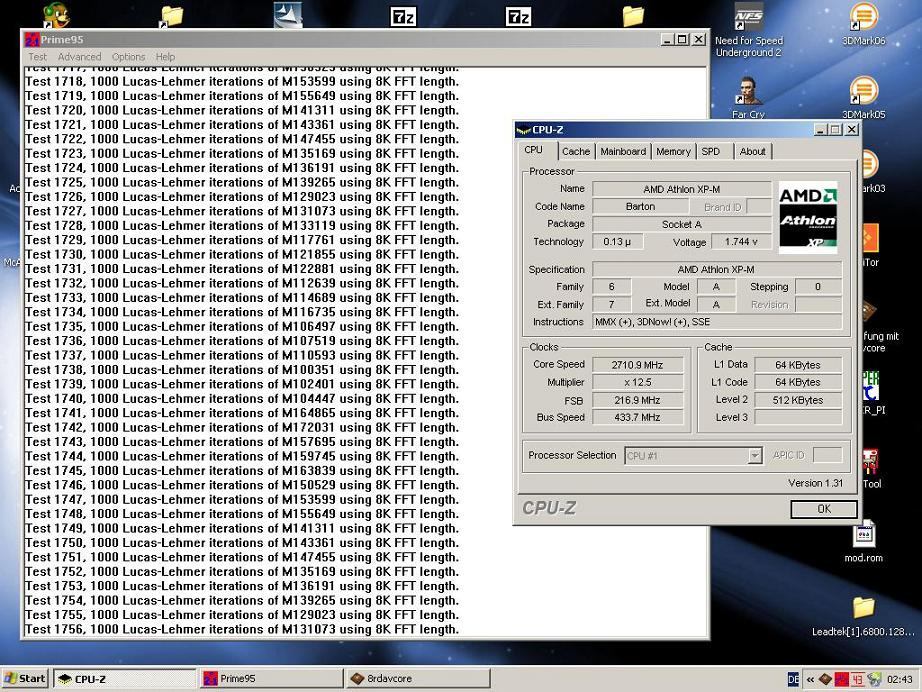Click the Technology 0.13 µ value

617,242
